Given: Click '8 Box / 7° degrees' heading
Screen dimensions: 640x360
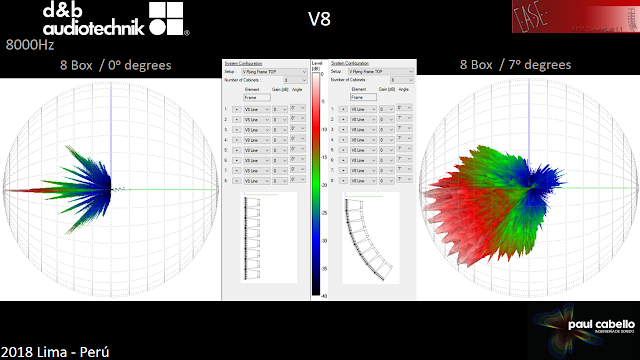Looking at the screenshot, I should (516, 64).
